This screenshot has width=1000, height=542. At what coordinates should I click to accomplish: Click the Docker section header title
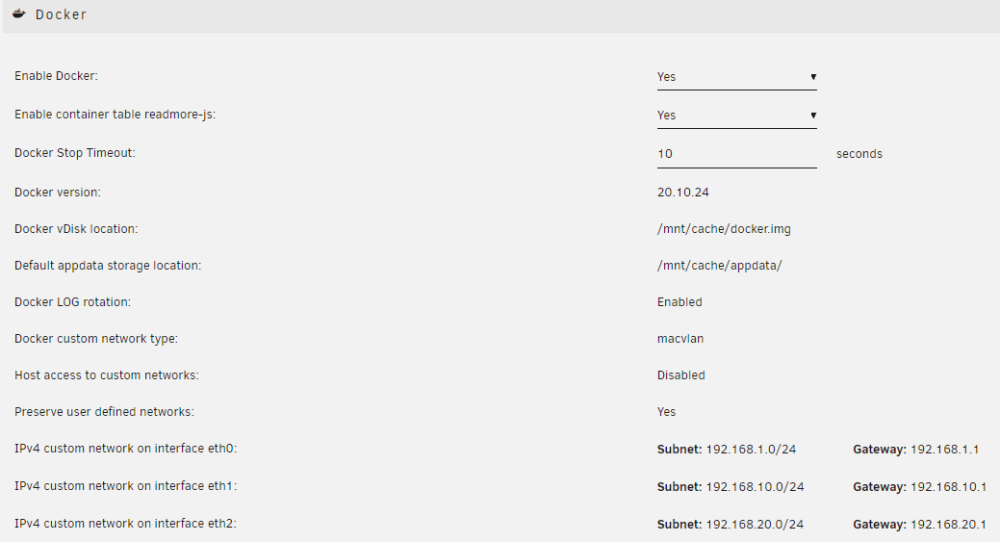click(61, 15)
